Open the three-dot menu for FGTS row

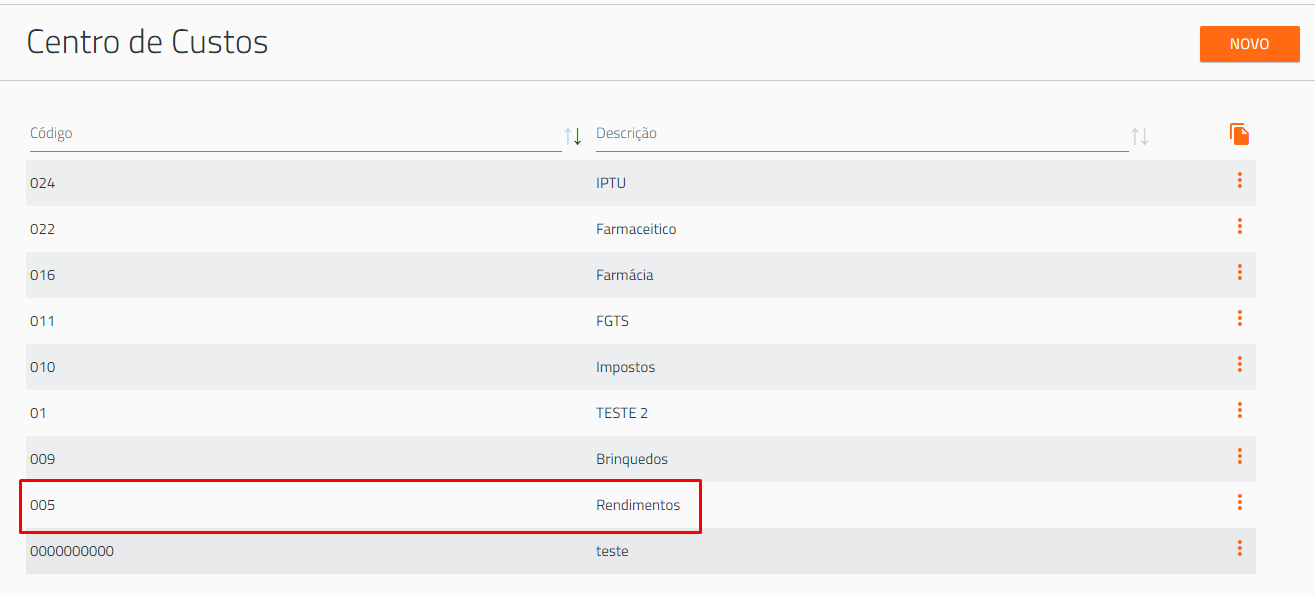[x=1239, y=318]
